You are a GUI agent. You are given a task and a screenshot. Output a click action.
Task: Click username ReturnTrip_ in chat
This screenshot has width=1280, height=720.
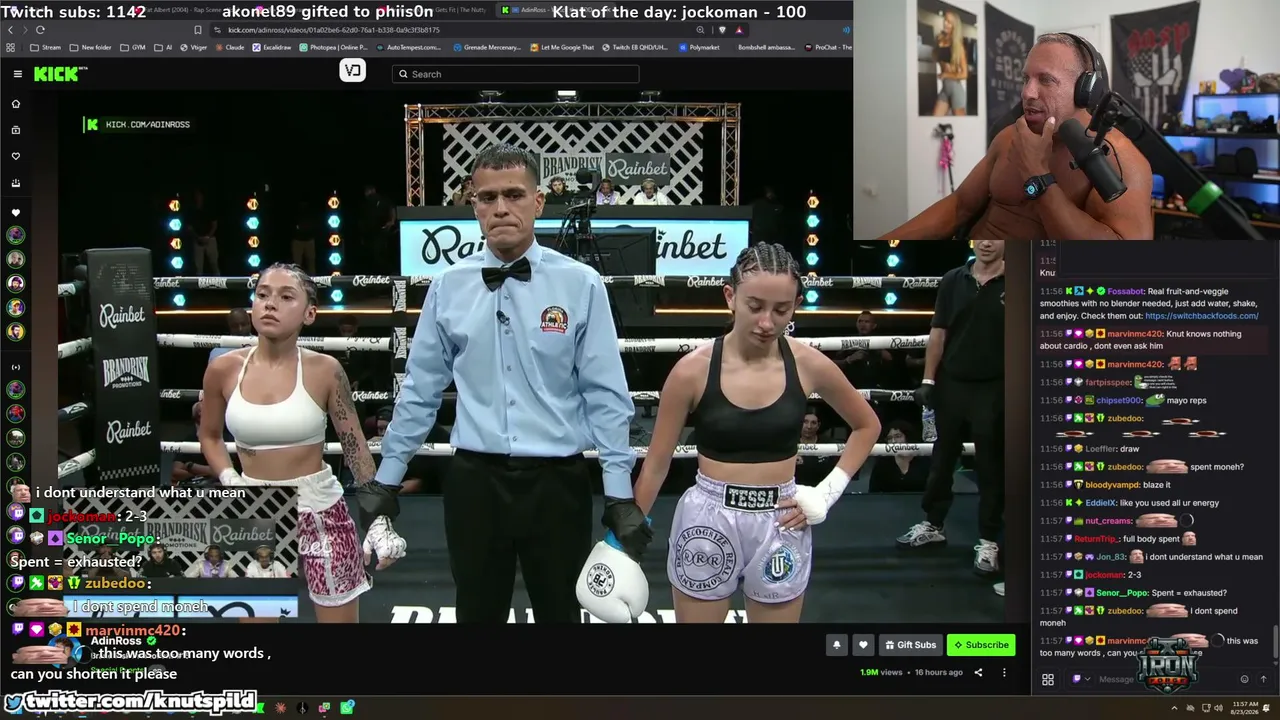[x=1097, y=539]
